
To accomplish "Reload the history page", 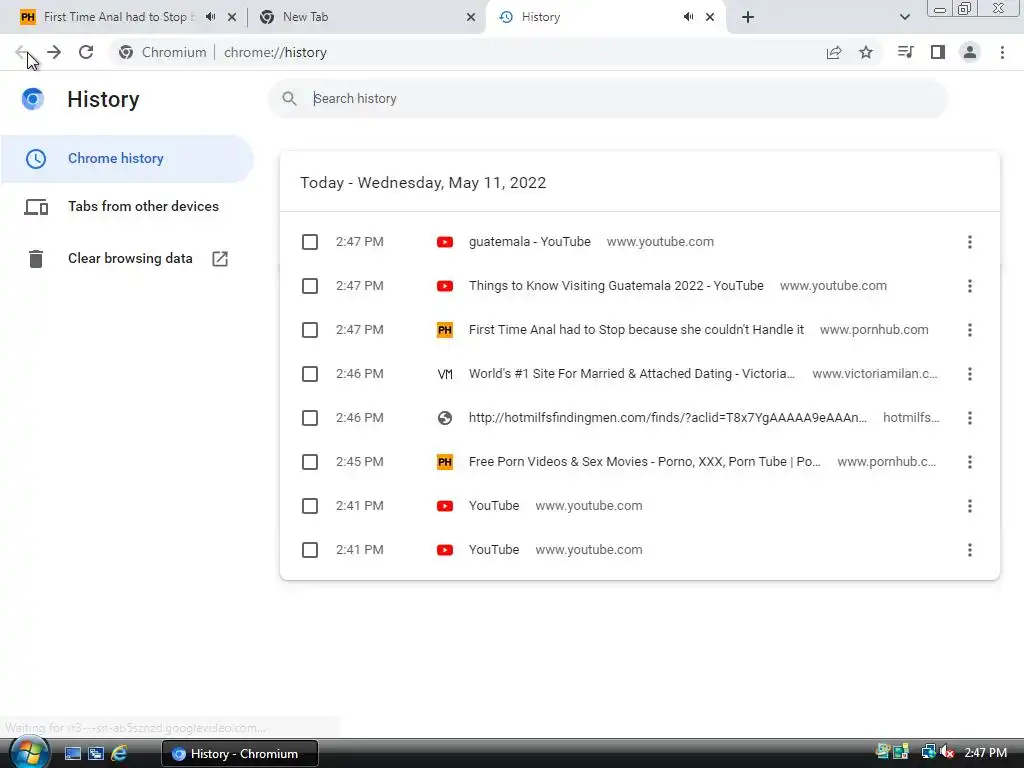I will point(86,52).
